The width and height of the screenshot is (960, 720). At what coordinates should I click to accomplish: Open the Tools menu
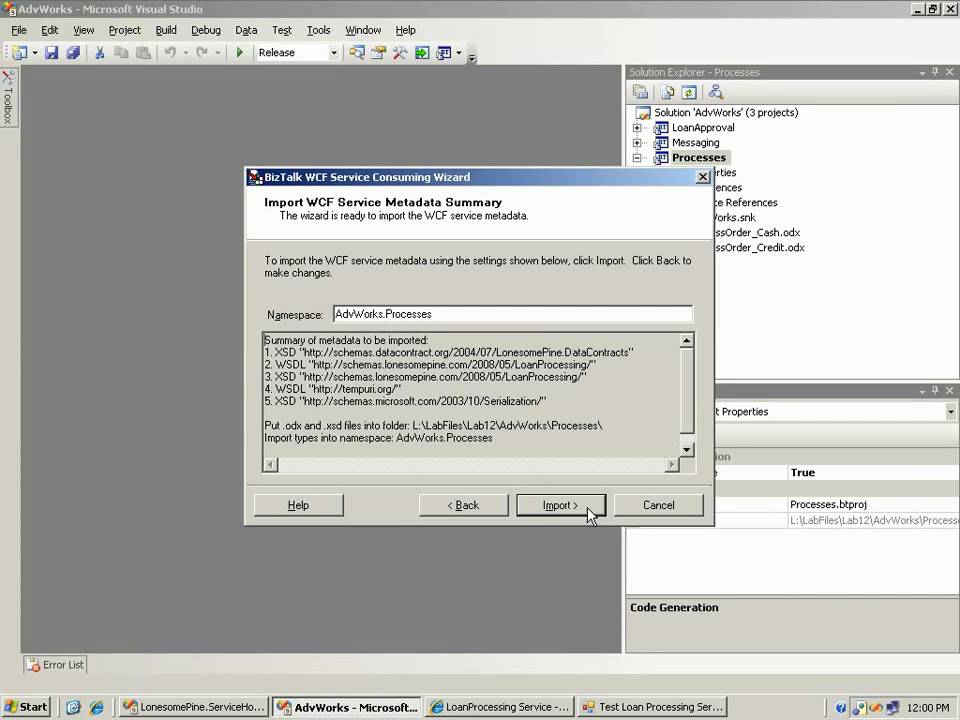318,30
